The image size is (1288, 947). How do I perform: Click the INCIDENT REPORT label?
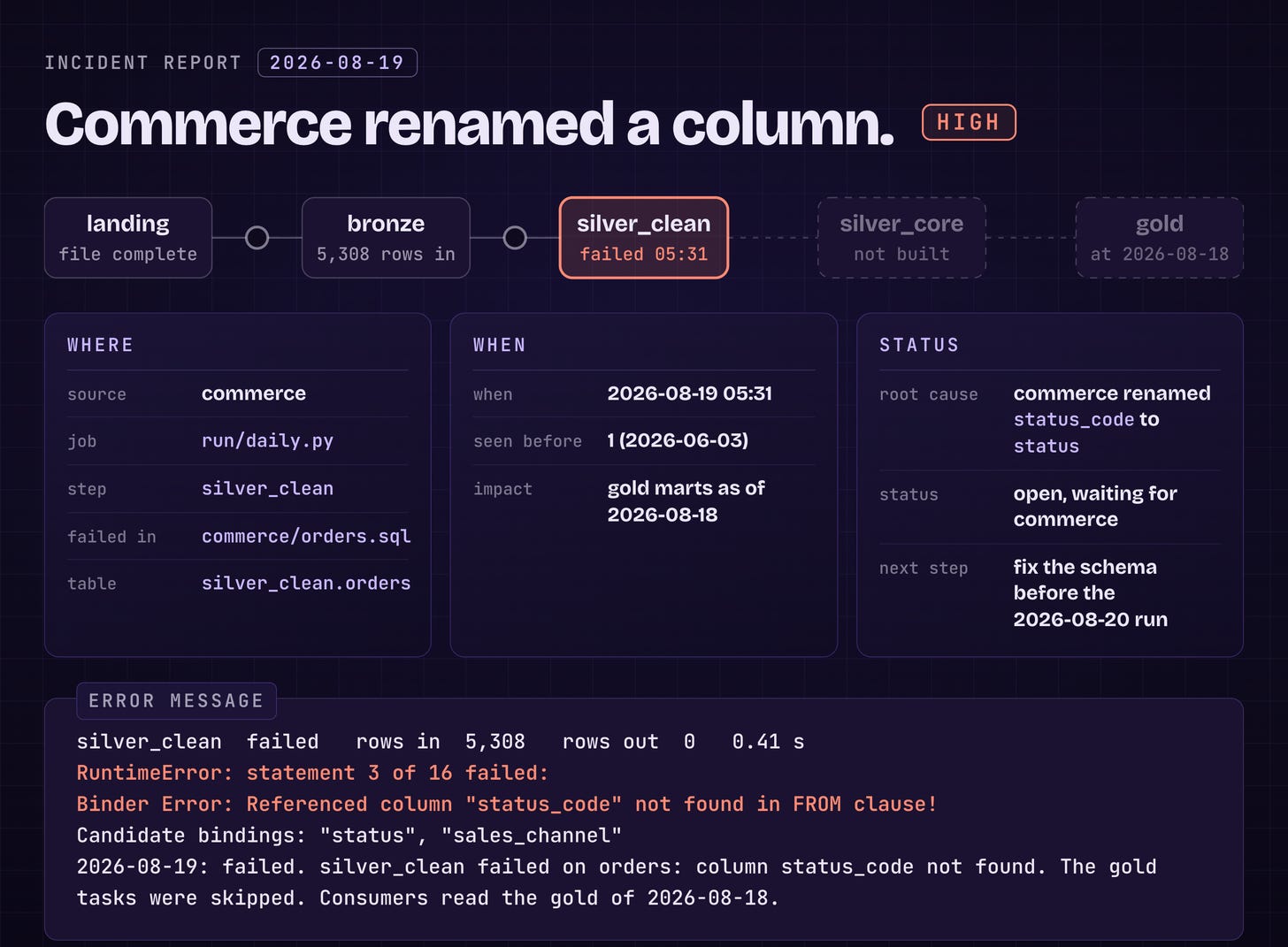142,63
